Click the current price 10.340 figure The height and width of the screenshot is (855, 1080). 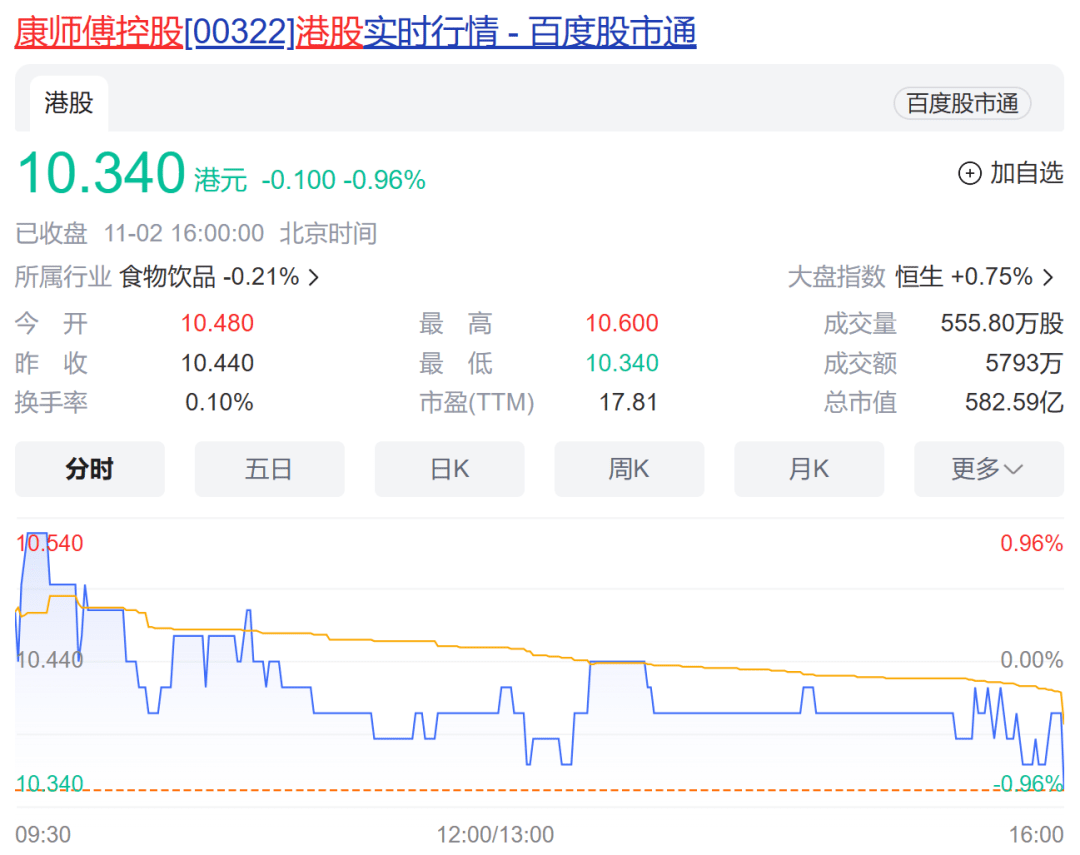pos(102,173)
